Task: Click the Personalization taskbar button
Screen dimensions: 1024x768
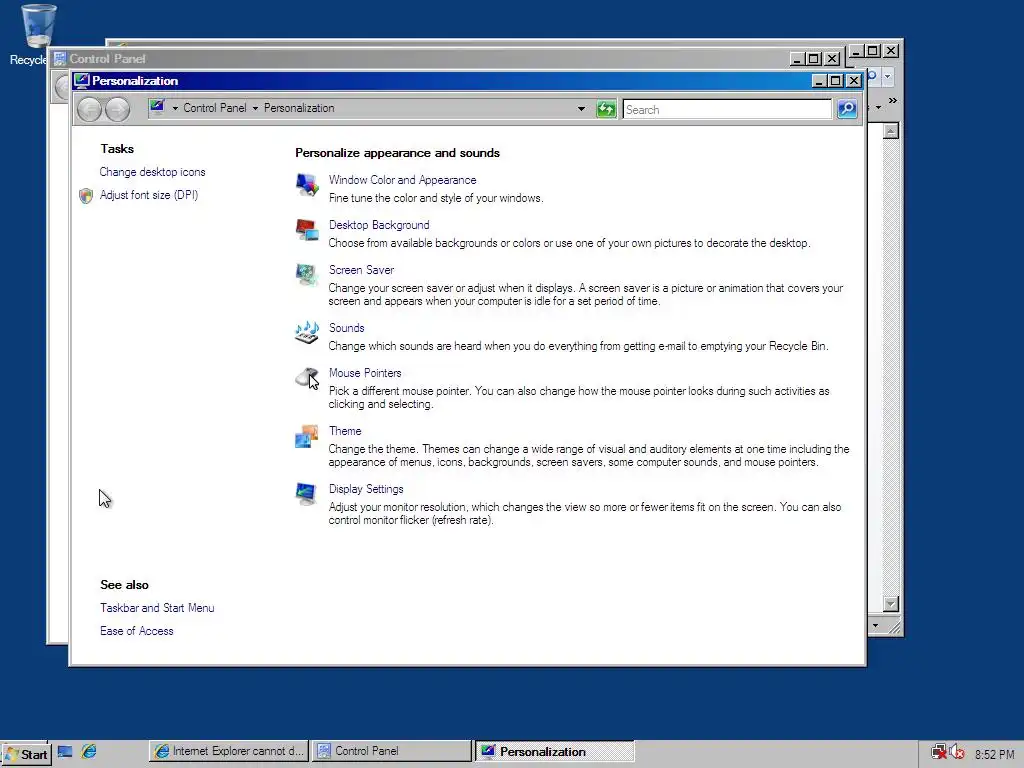Action: coord(554,751)
